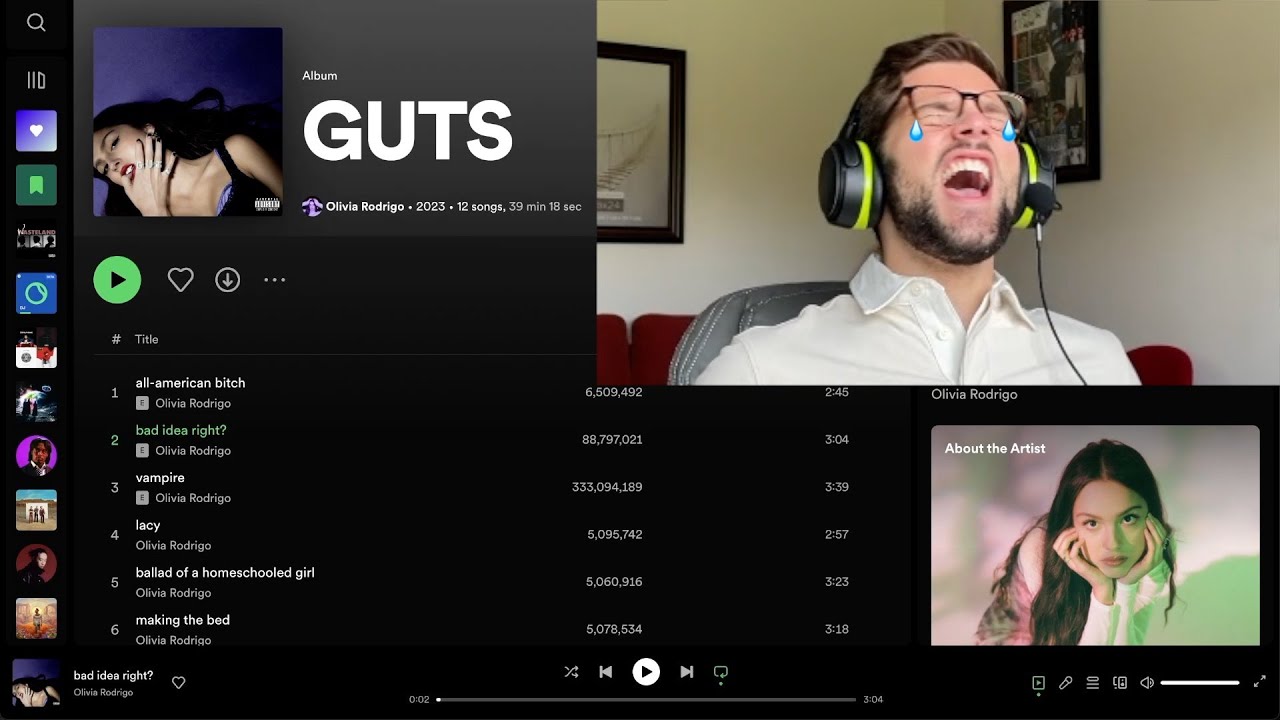Click now playing title bad idea right?
The image size is (1280, 720).
coord(113,675)
